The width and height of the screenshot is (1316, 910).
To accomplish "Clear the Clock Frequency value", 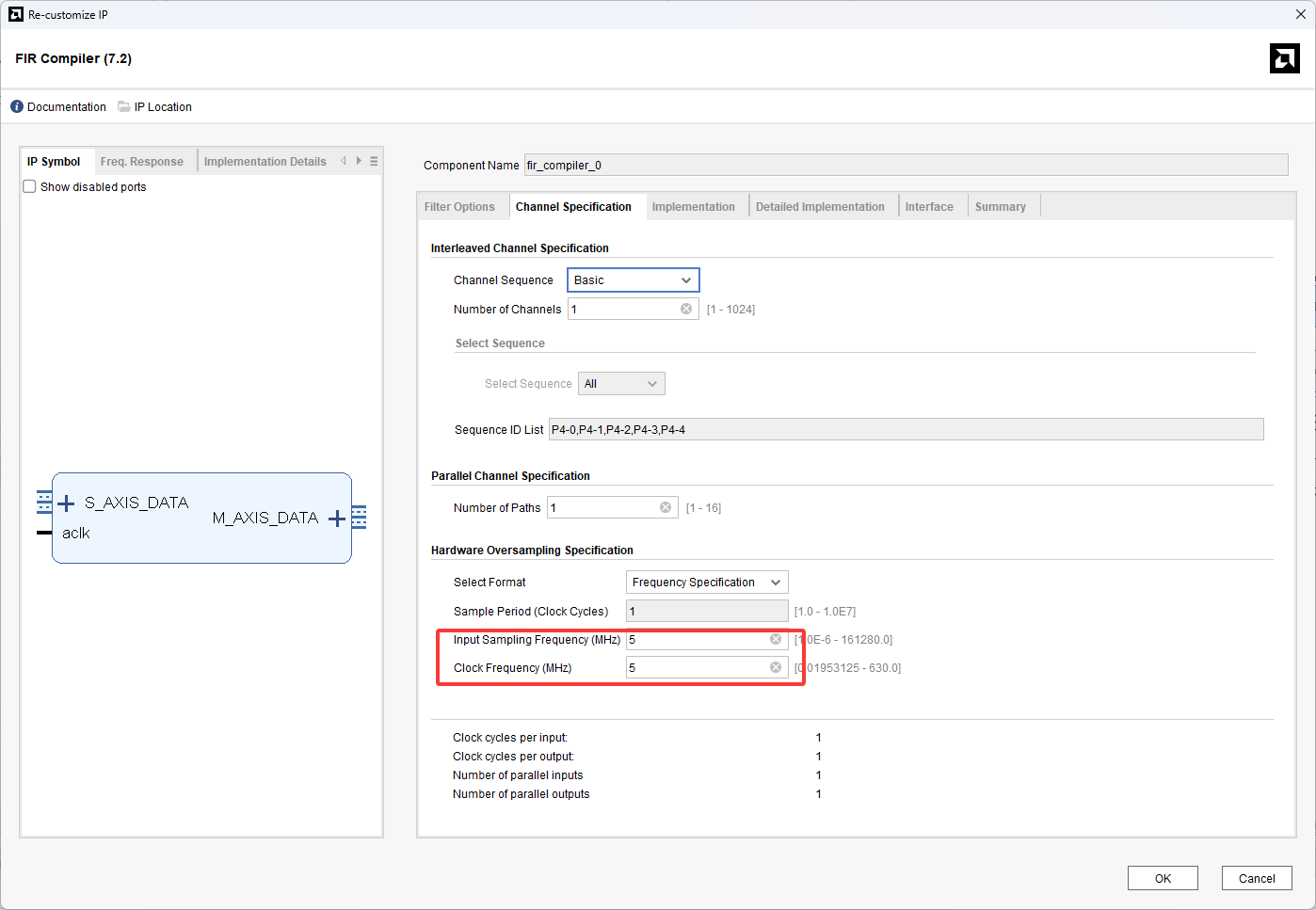I will (776, 667).
